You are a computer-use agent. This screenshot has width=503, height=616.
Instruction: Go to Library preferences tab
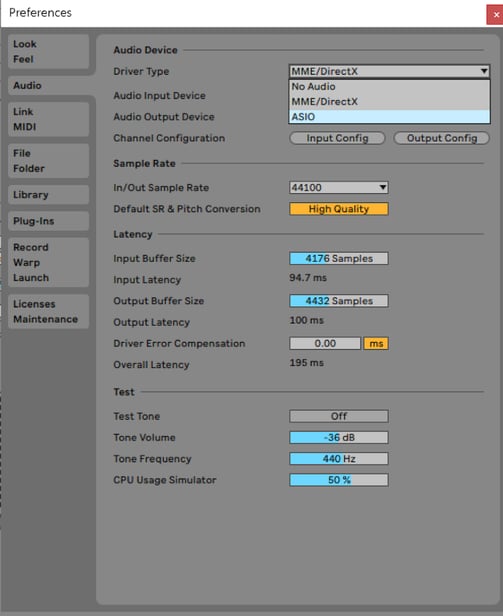pos(48,194)
